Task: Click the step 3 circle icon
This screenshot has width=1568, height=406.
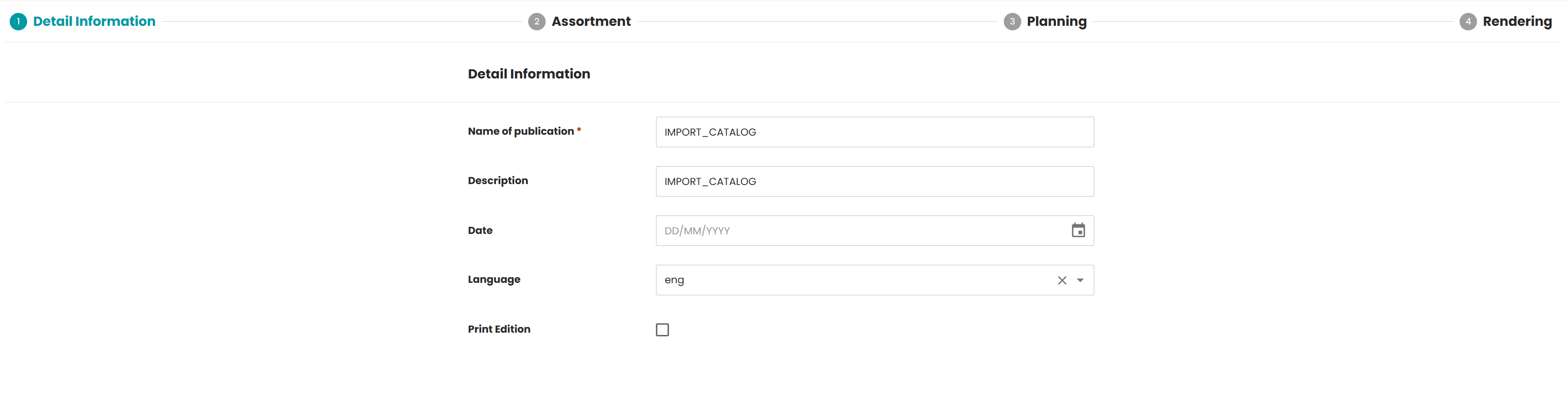Action: point(1012,22)
